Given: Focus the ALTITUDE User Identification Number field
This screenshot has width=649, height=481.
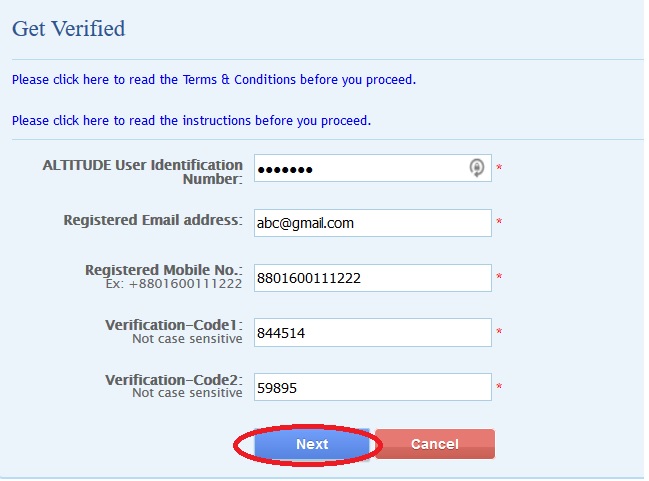Looking at the screenshot, I should click(360, 168).
